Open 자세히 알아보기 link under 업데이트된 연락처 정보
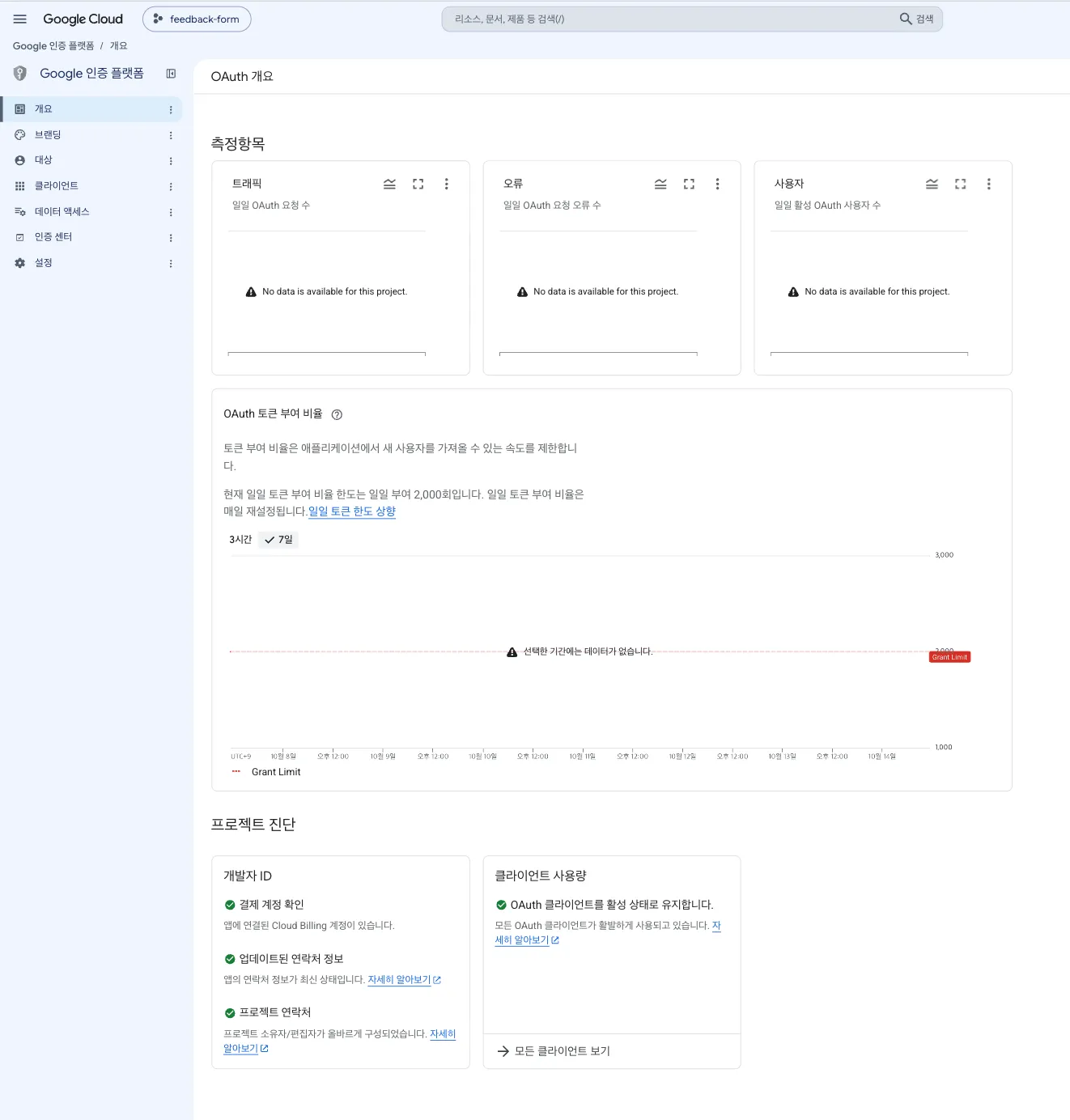 pos(405,980)
